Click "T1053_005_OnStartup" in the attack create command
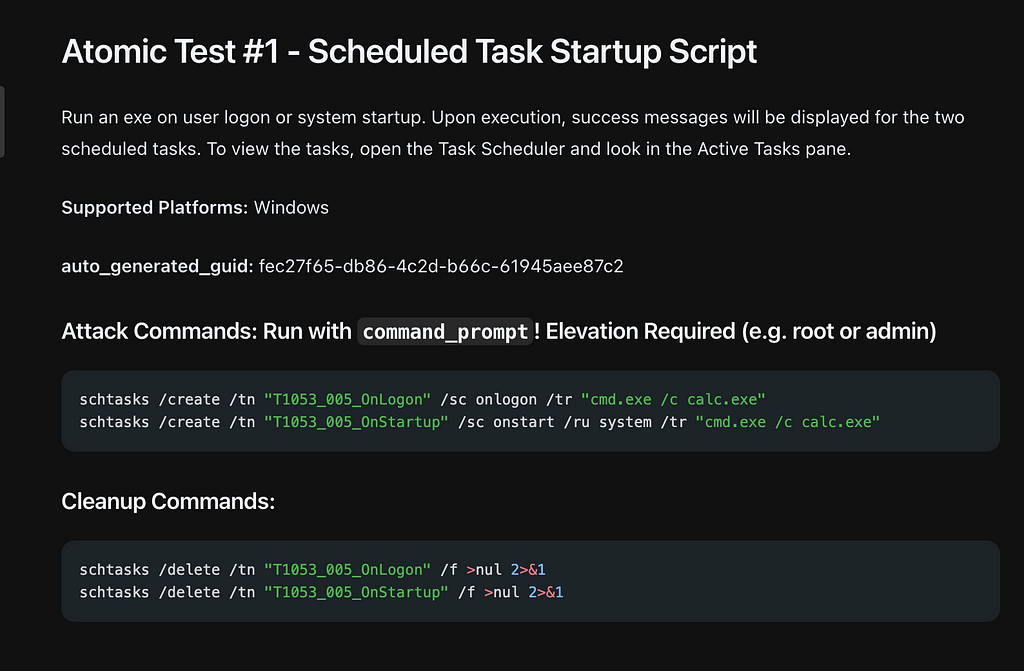Image resolution: width=1024 pixels, height=671 pixels. pos(356,422)
